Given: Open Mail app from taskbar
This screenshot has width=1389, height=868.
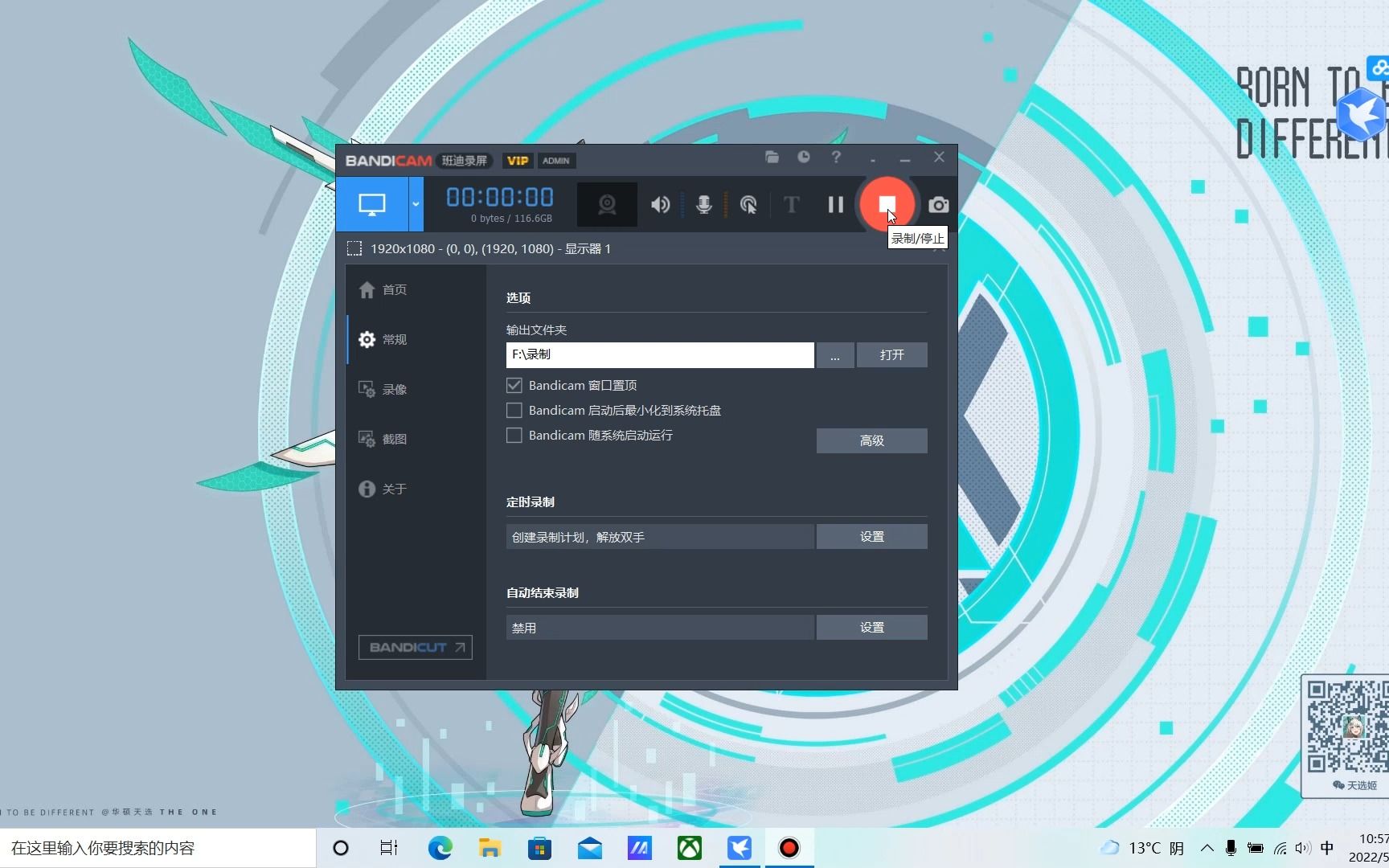Looking at the screenshot, I should pyautogui.click(x=589, y=848).
